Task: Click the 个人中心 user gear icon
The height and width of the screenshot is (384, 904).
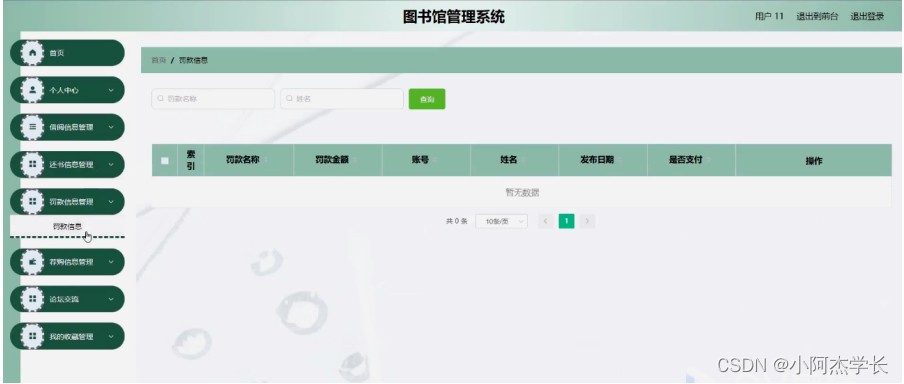Action: click(x=32, y=90)
